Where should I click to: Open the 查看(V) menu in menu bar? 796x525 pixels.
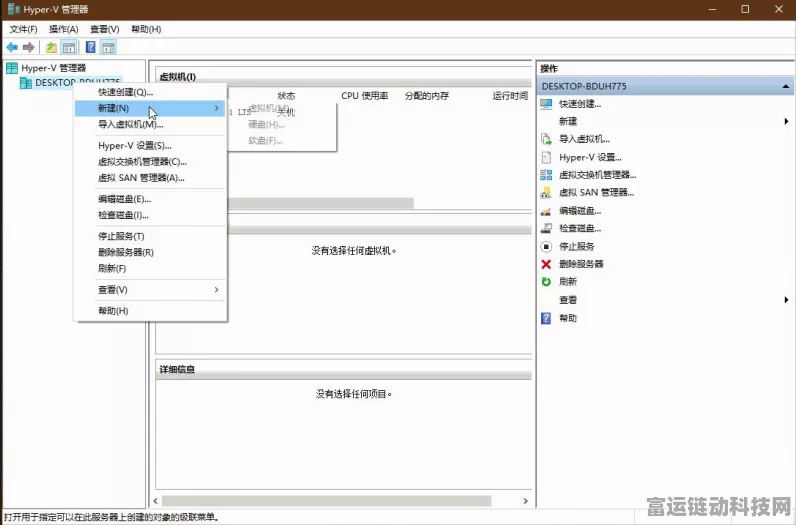click(105, 29)
